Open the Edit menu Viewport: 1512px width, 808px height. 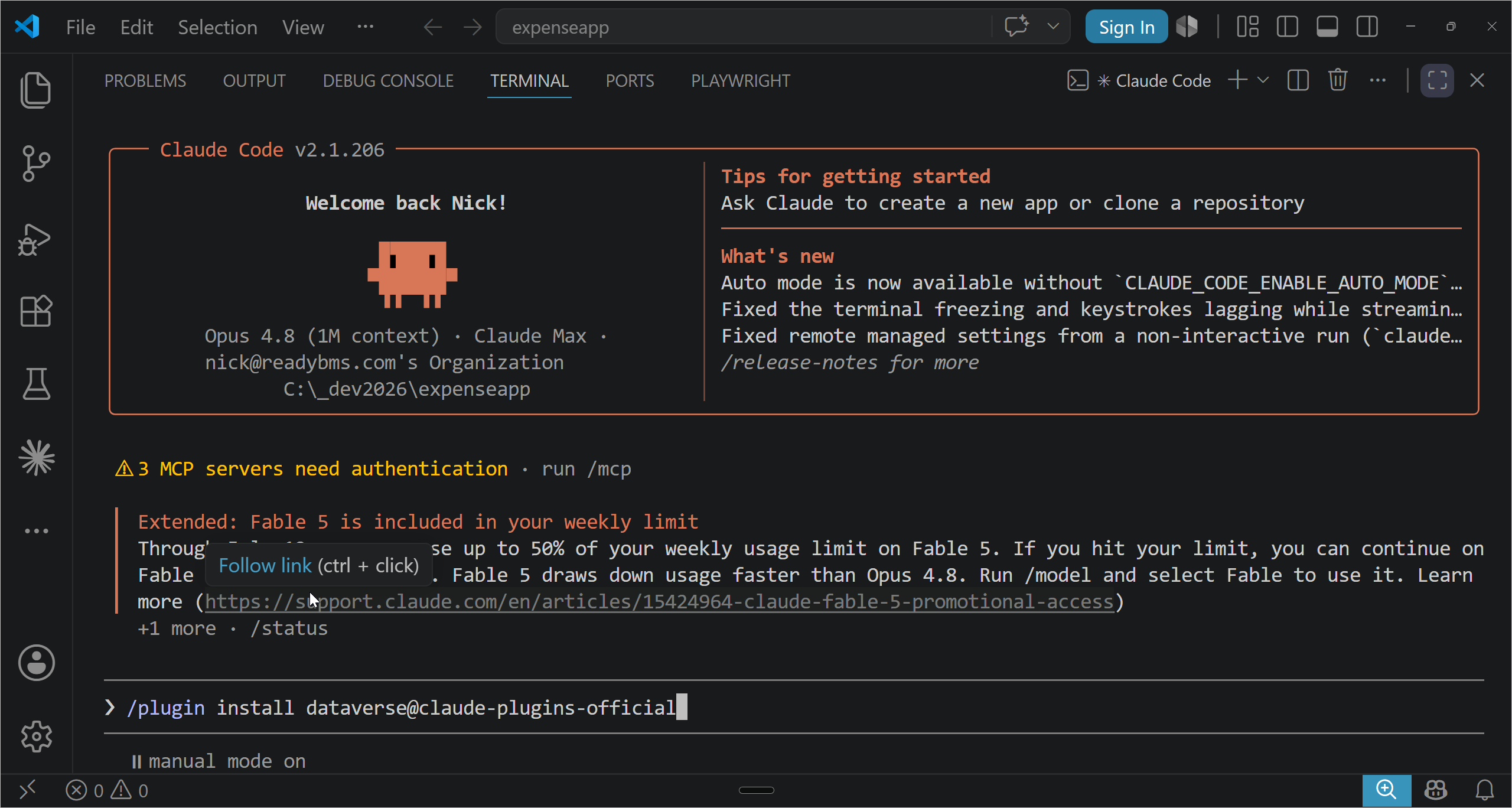pos(136,27)
